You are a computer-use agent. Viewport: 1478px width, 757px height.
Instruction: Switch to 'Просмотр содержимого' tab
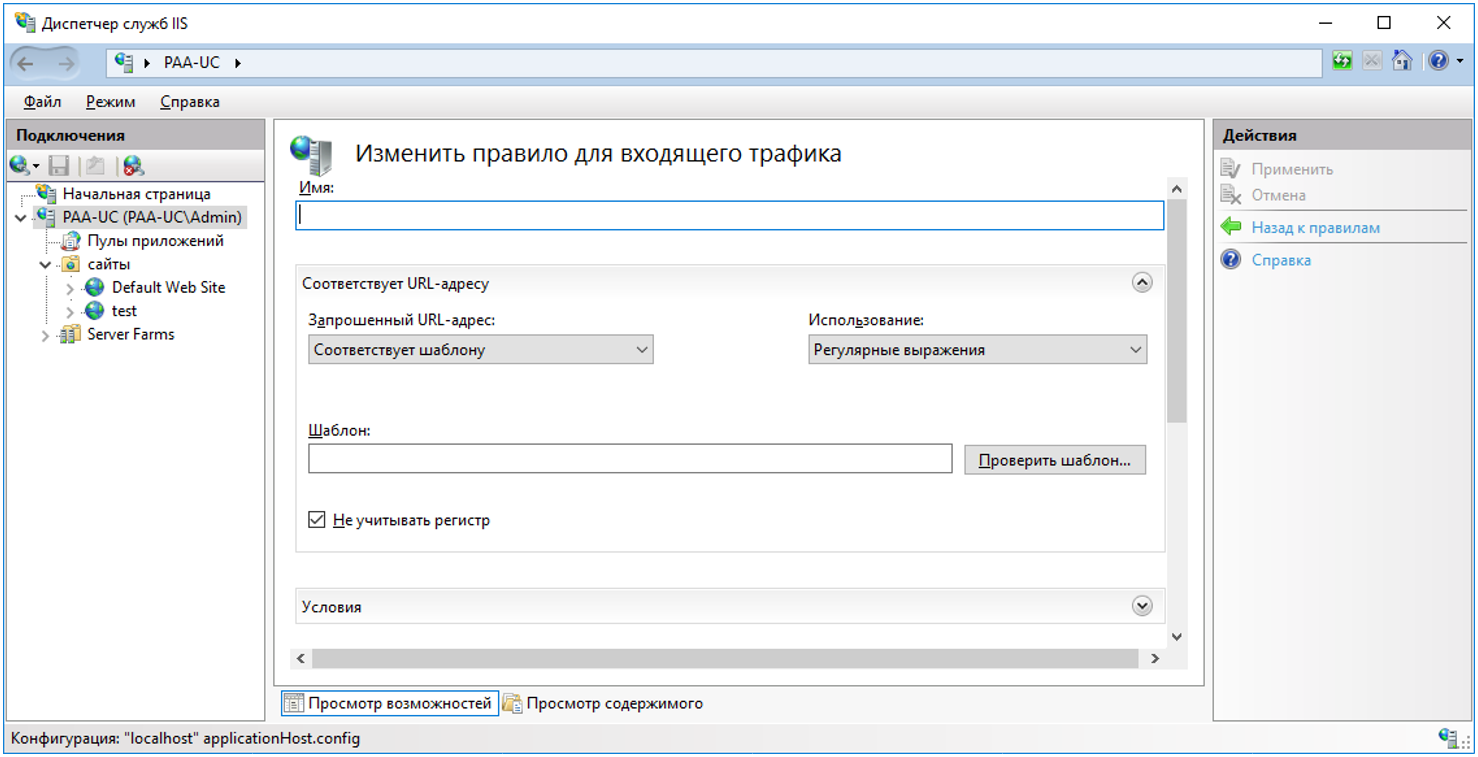(x=603, y=703)
